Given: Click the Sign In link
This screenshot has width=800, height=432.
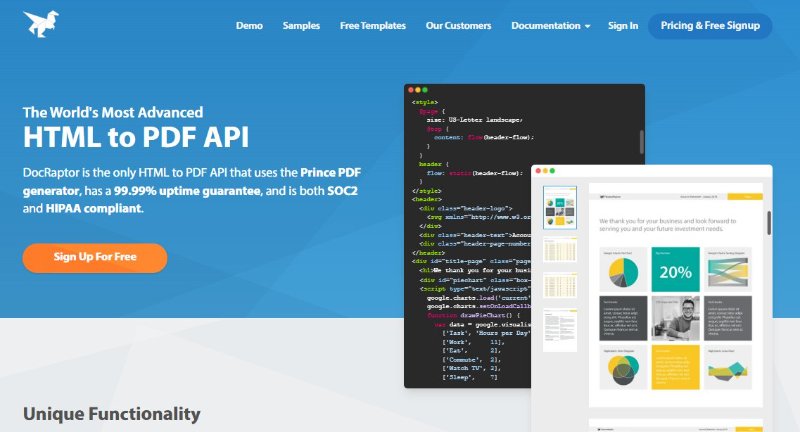Looking at the screenshot, I should tap(622, 25).
